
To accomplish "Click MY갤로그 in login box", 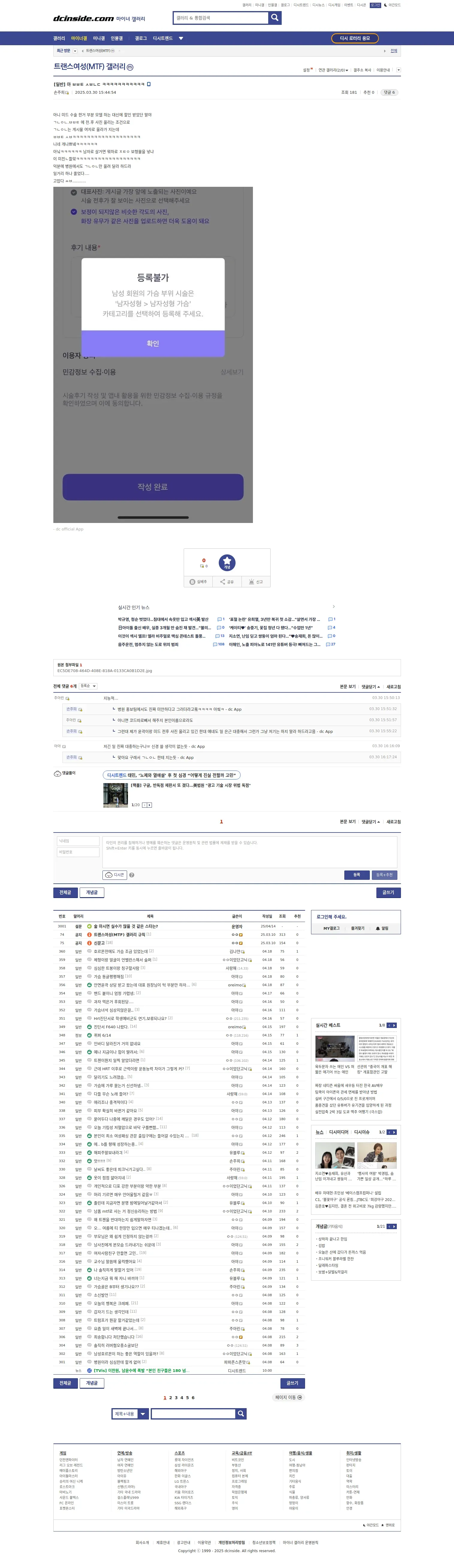I will coord(331,928).
